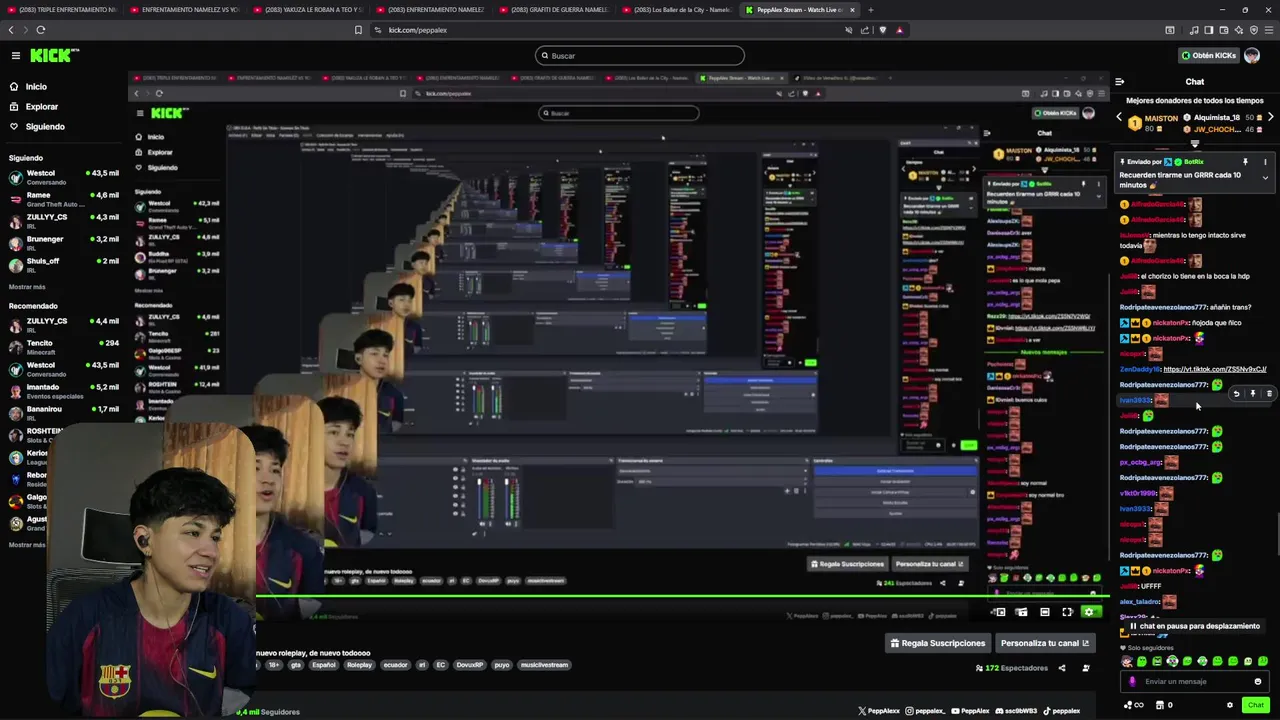This screenshot has width=1280, height=720.
Task: Open emoji picker in chat input
Action: coord(1258,682)
